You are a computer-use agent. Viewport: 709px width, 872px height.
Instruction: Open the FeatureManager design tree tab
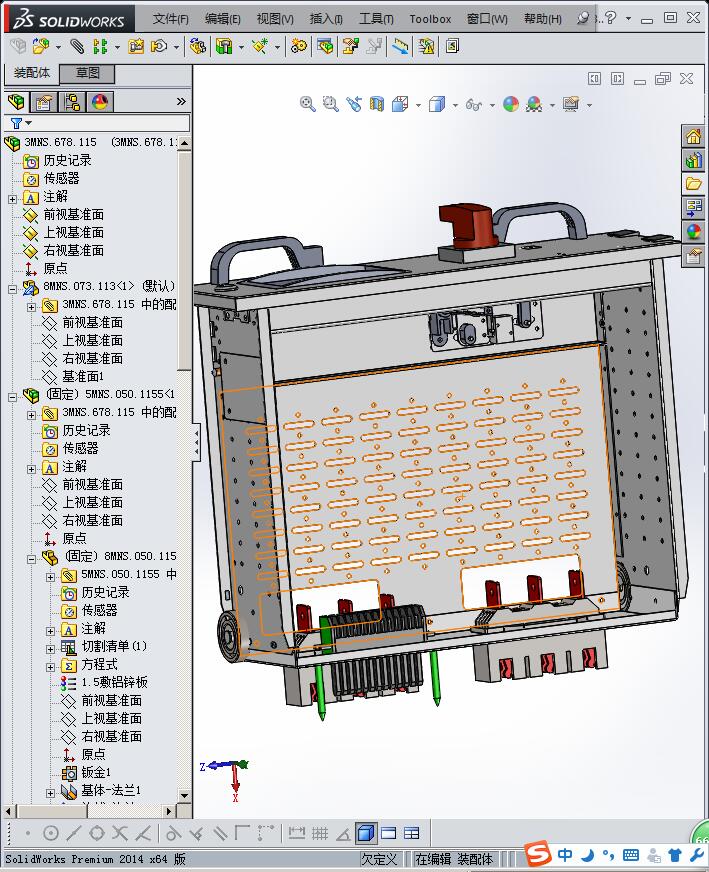click(x=16, y=102)
